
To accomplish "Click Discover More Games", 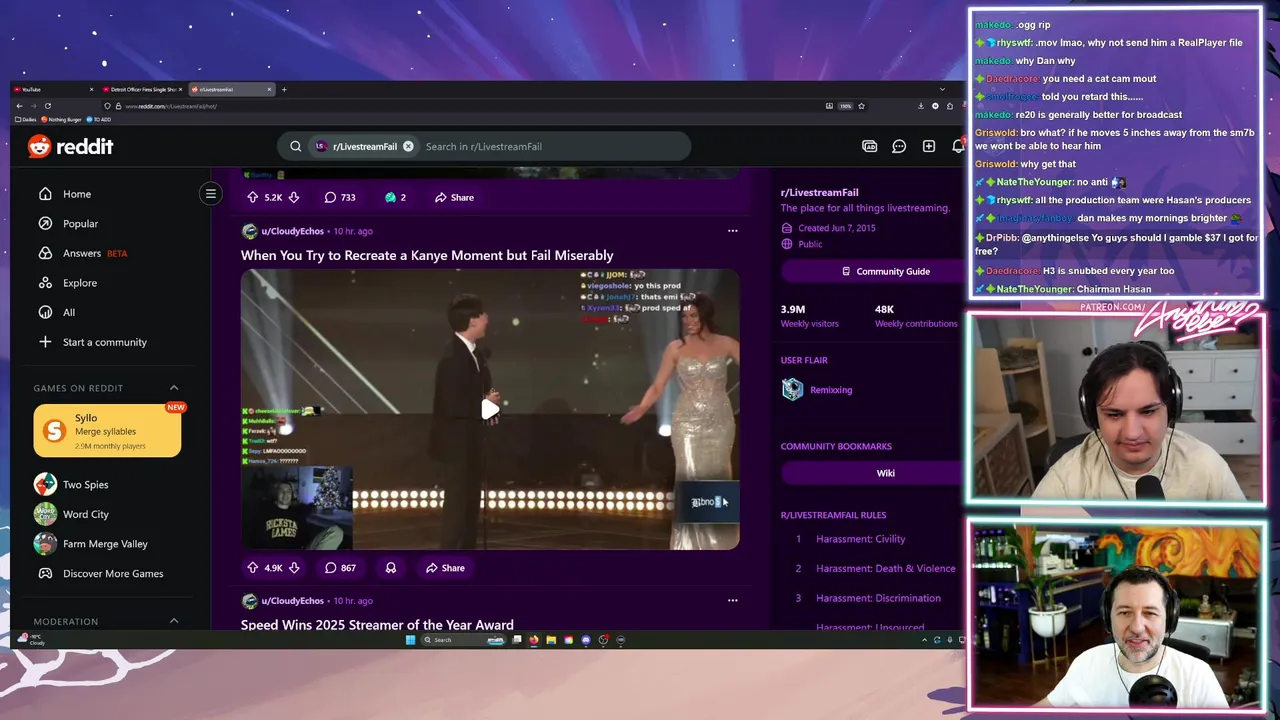I will (x=113, y=574).
